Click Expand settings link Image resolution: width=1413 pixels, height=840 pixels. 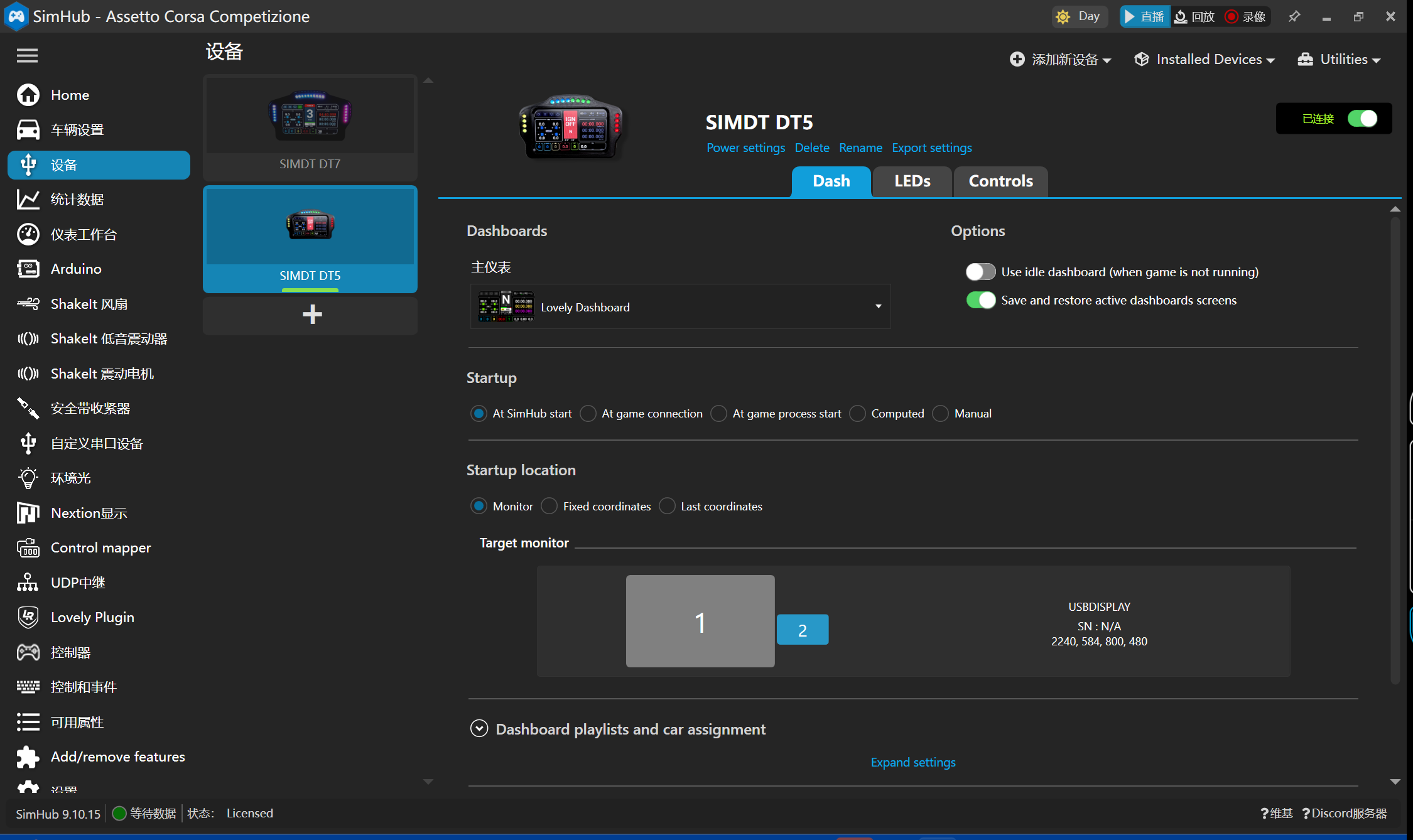[x=913, y=762]
